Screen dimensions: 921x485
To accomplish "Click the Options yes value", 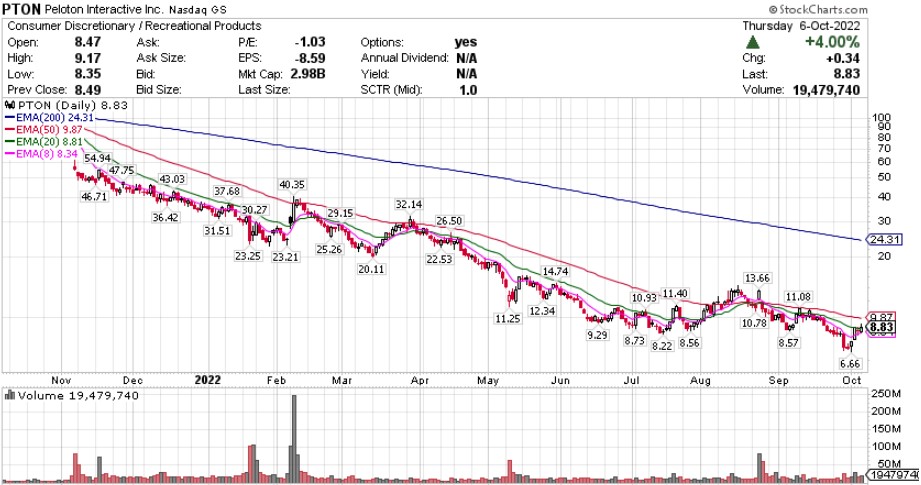I will point(466,42).
